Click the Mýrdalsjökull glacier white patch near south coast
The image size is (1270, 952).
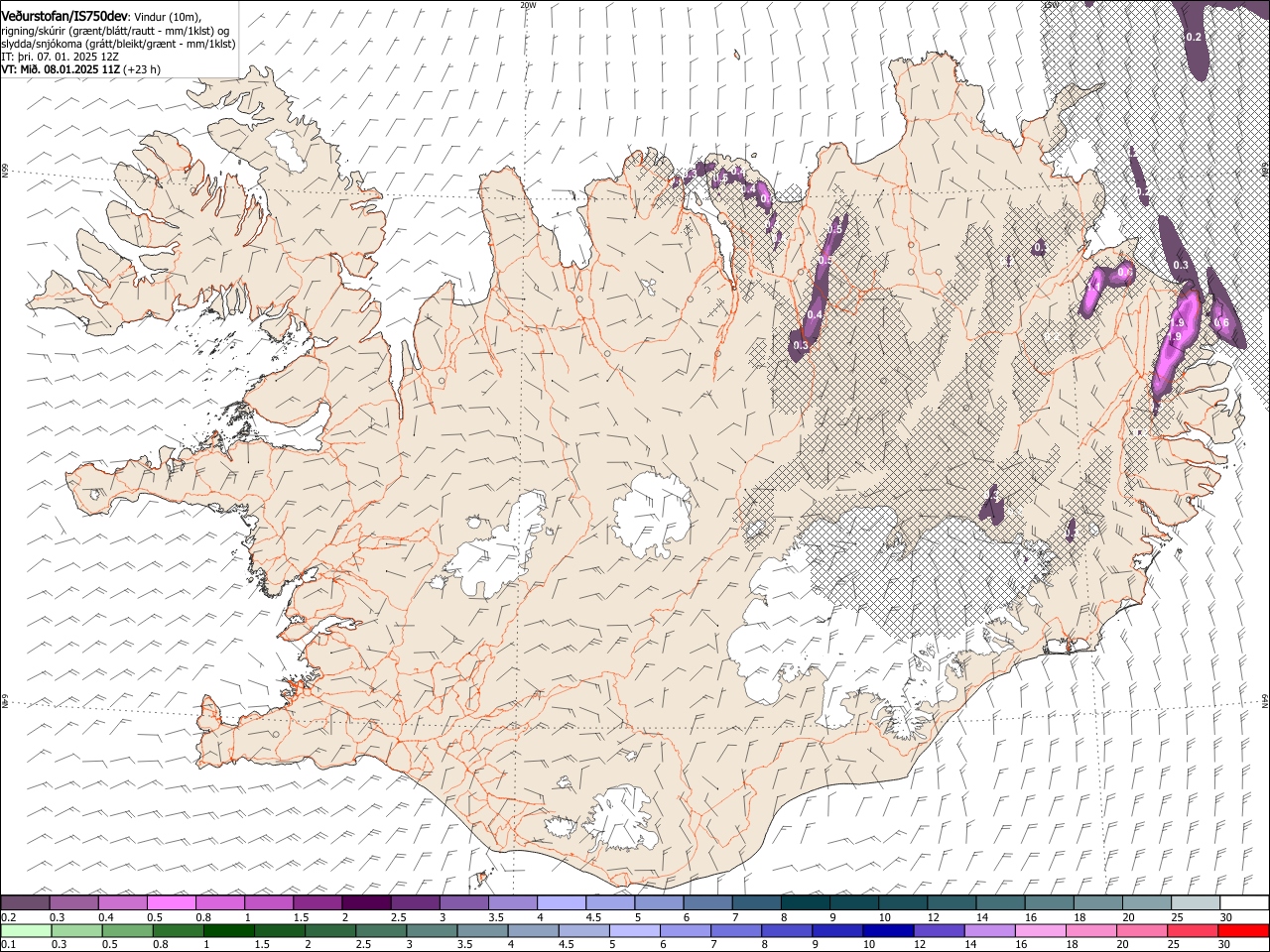pyautogui.click(x=621, y=818)
